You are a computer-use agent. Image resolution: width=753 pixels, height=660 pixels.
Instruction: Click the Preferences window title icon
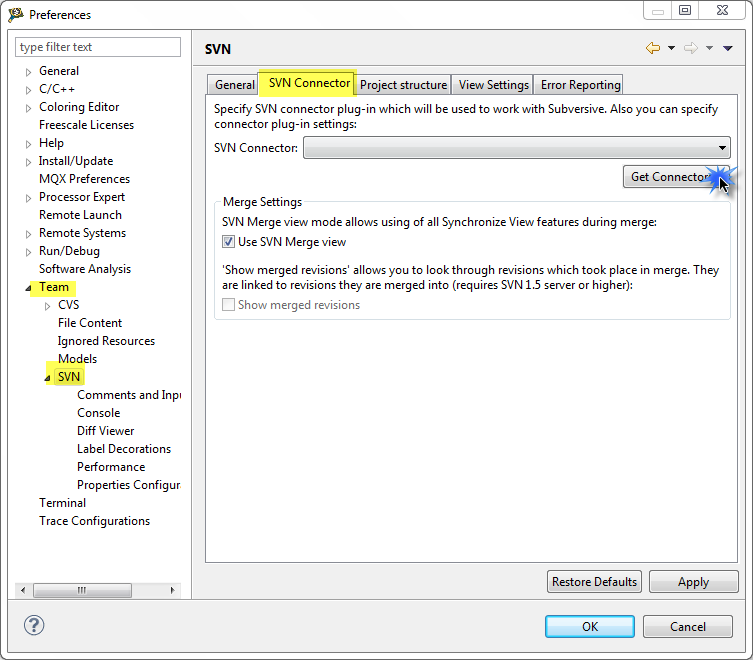click(15, 15)
